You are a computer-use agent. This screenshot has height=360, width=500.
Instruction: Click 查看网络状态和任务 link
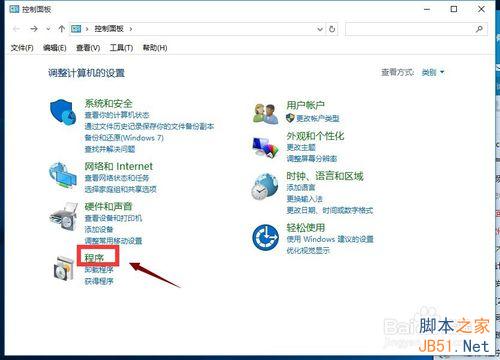[x=117, y=178]
